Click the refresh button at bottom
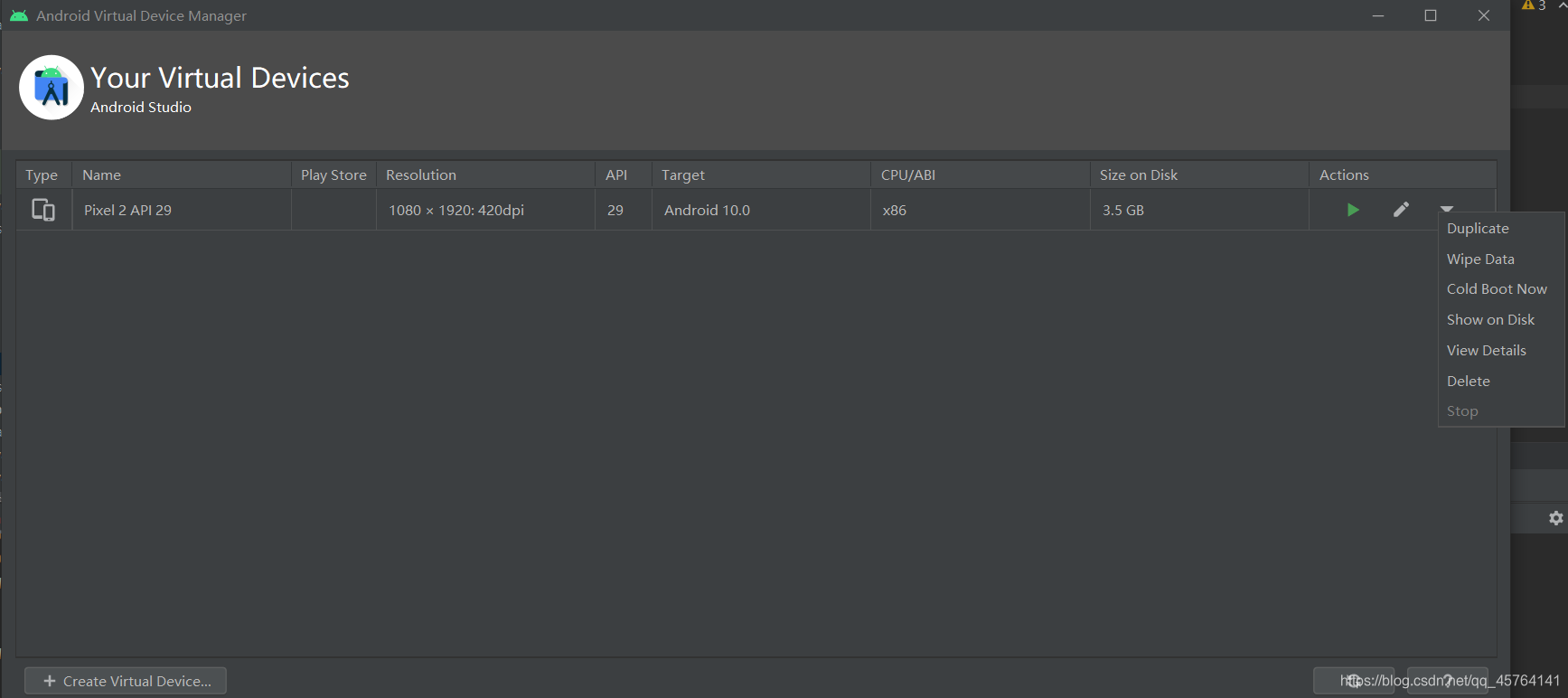The width and height of the screenshot is (1568, 698). tap(1353, 681)
